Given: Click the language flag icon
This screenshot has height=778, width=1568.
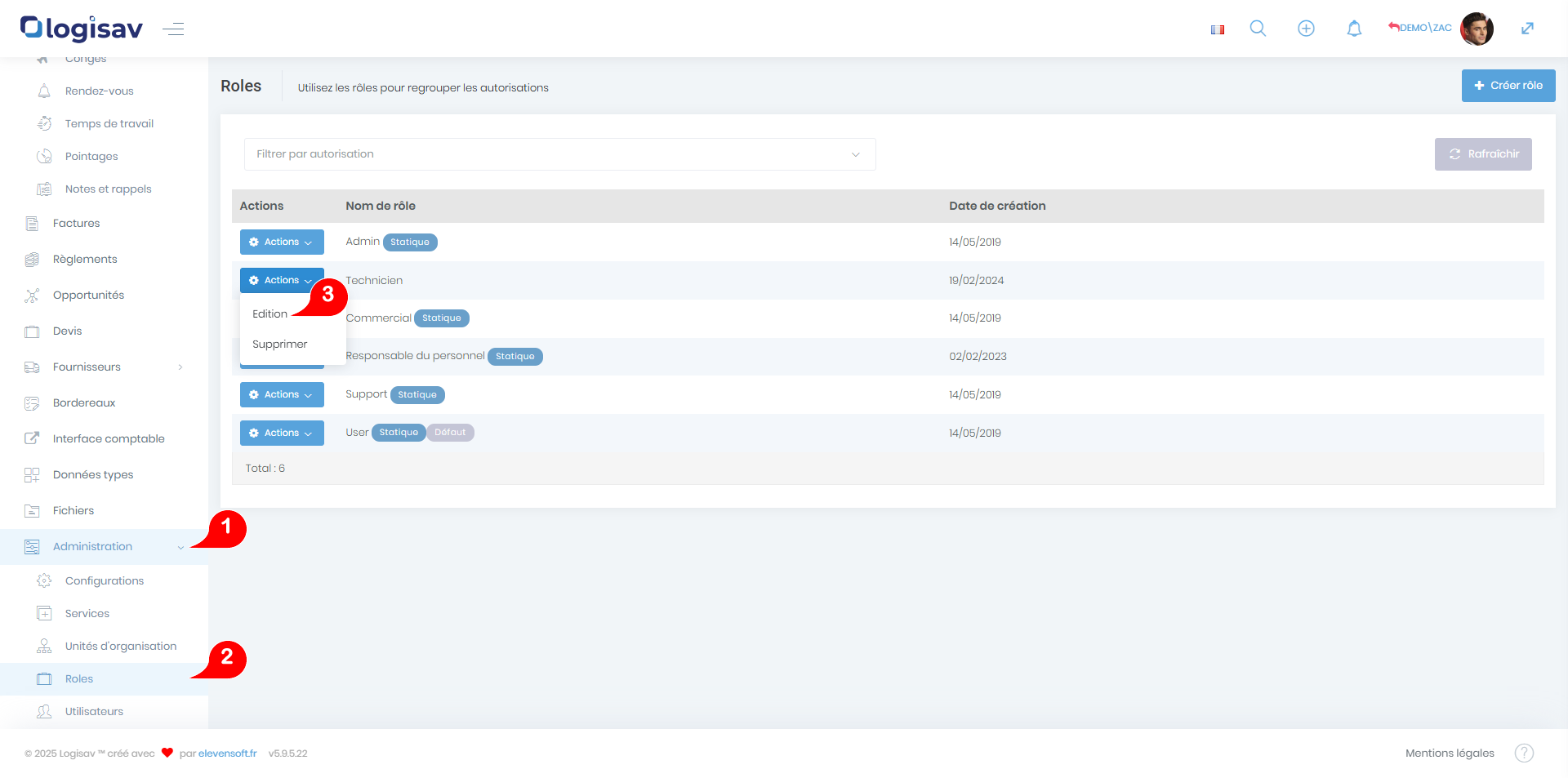Looking at the screenshot, I should coord(1218,29).
